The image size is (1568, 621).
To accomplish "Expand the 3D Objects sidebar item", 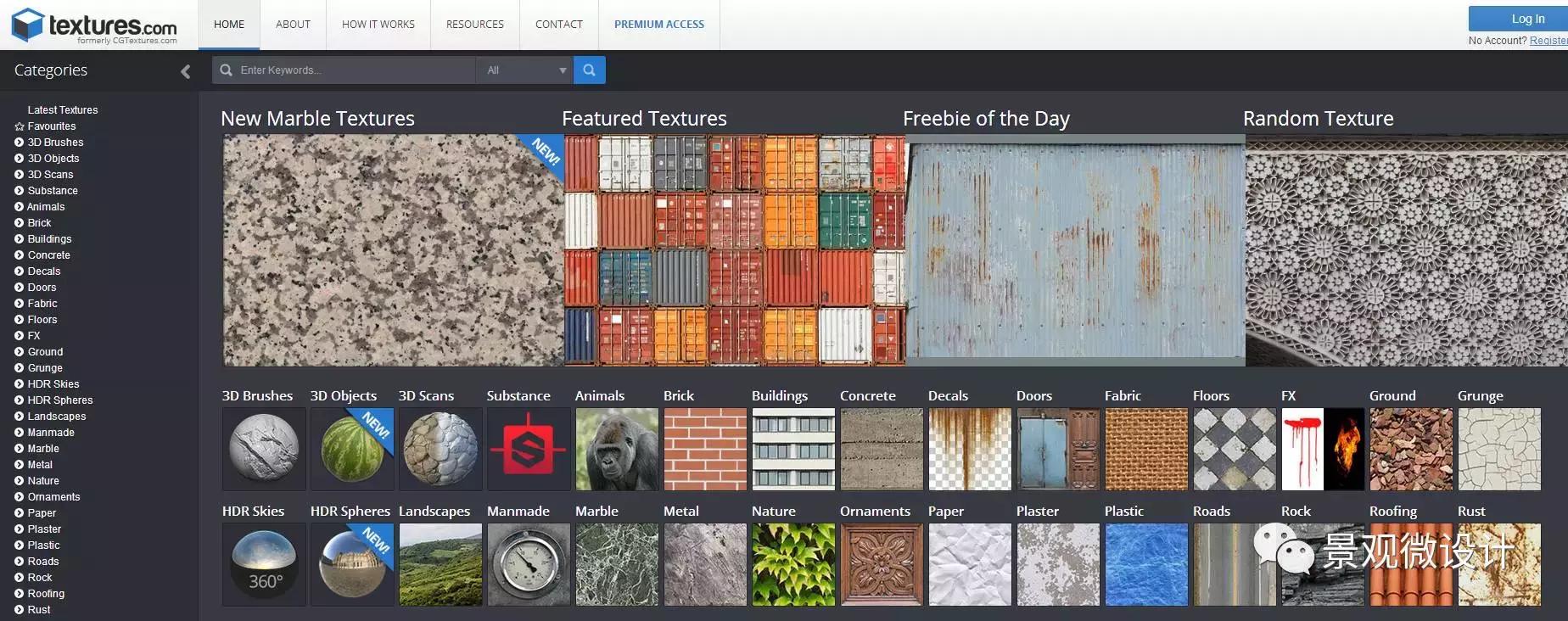I will 20,159.
